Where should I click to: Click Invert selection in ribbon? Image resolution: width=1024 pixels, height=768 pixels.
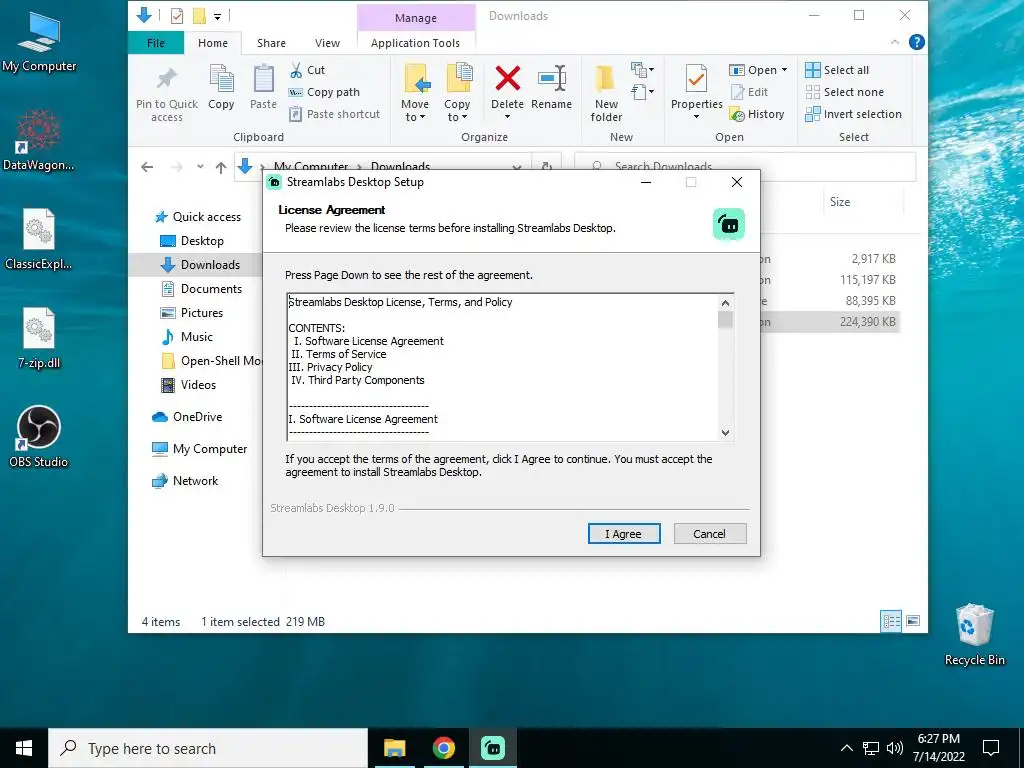pos(854,114)
